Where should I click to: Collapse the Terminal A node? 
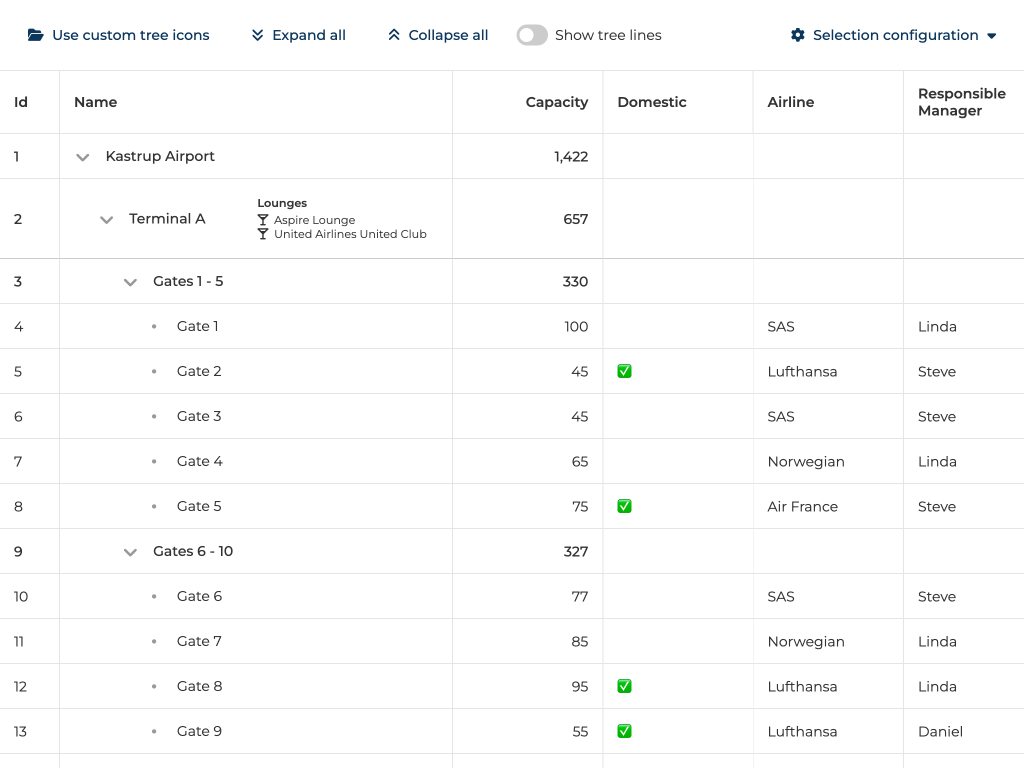pyautogui.click(x=107, y=220)
